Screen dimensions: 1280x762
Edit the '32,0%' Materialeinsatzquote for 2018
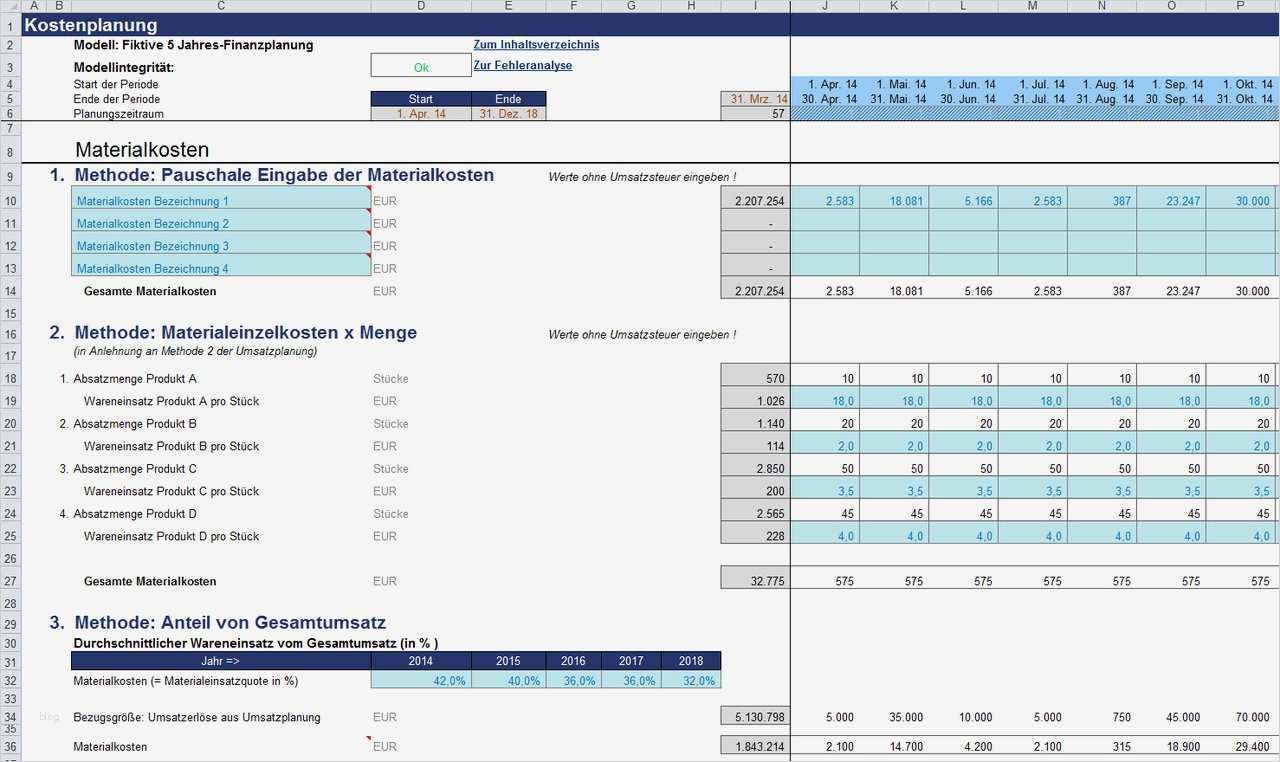coord(691,680)
